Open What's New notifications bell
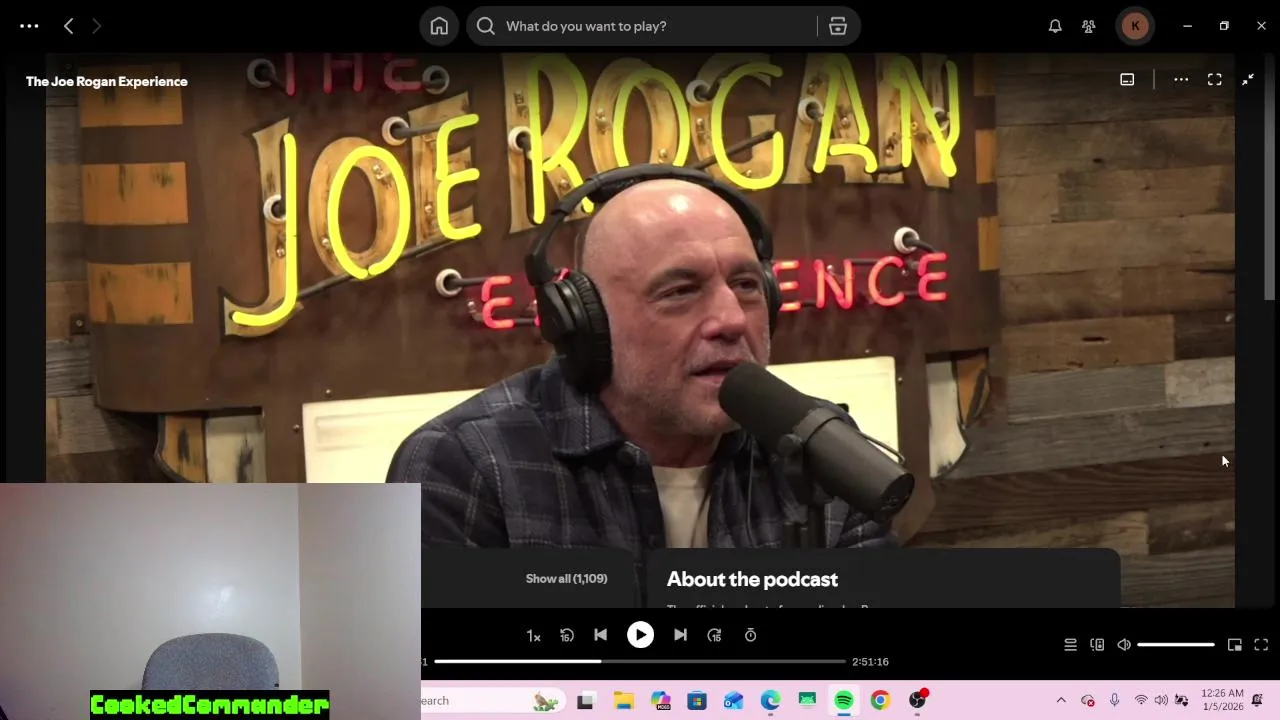This screenshot has width=1280, height=720. (x=1055, y=26)
